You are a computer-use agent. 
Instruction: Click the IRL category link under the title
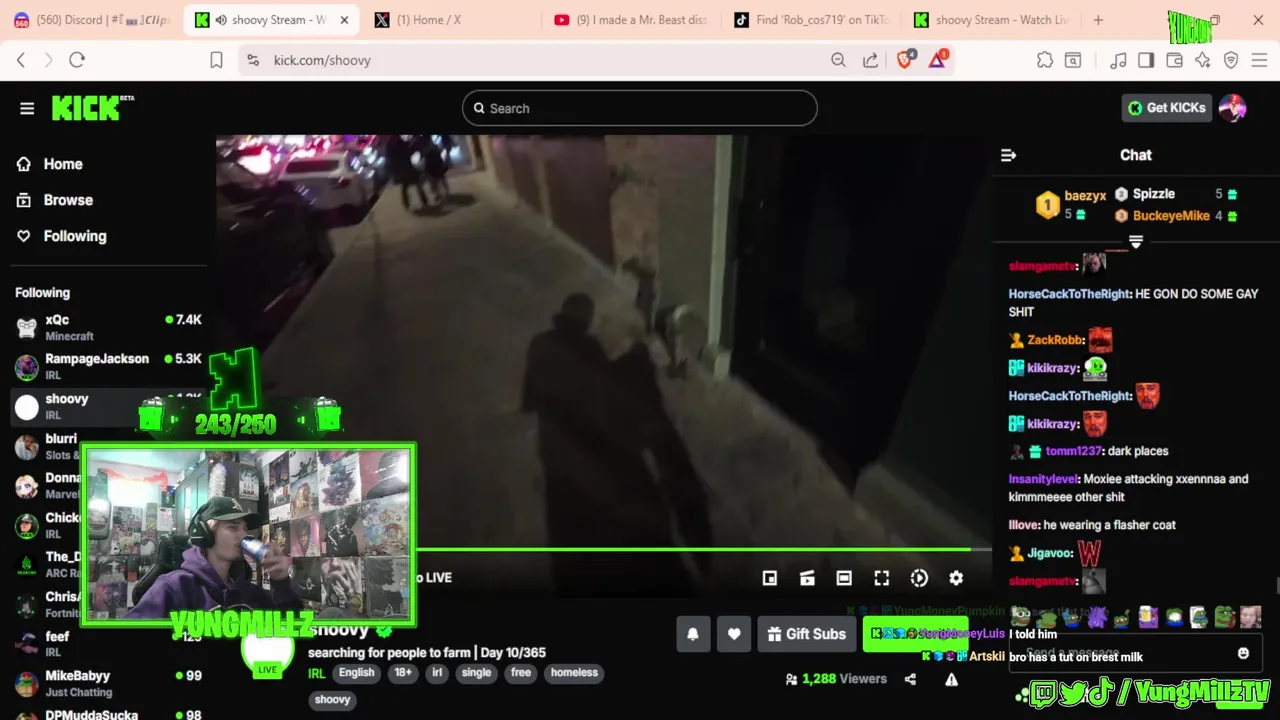click(317, 673)
